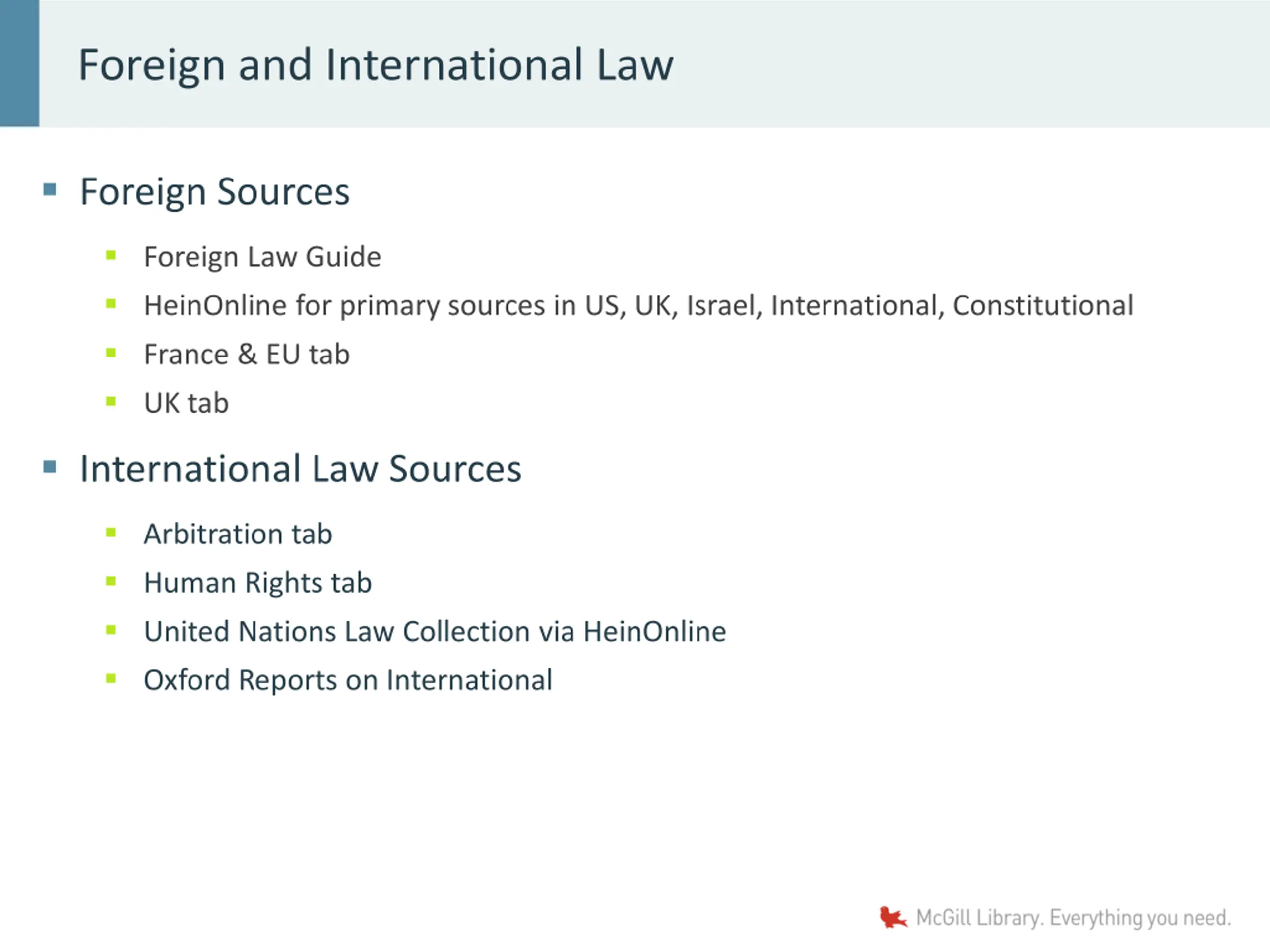The height and width of the screenshot is (952, 1270).
Task: Click the slide title Foreign and International Law
Action: (x=376, y=65)
